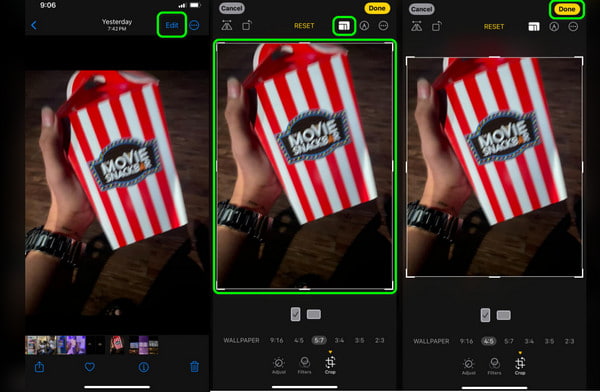Tap Done in the right edit screen
Image resolution: width=600 pixels, height=392 pixels.
[x=567, y=9]
